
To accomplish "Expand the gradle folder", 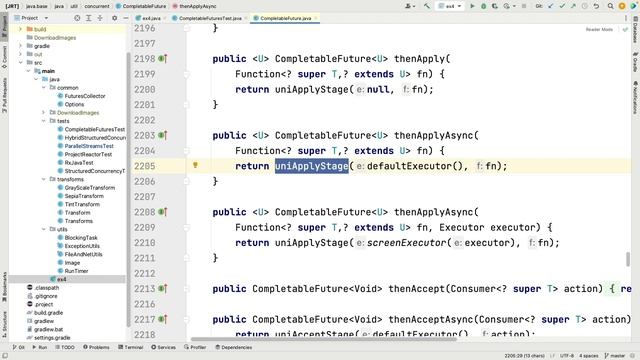I will pos(20,46).
